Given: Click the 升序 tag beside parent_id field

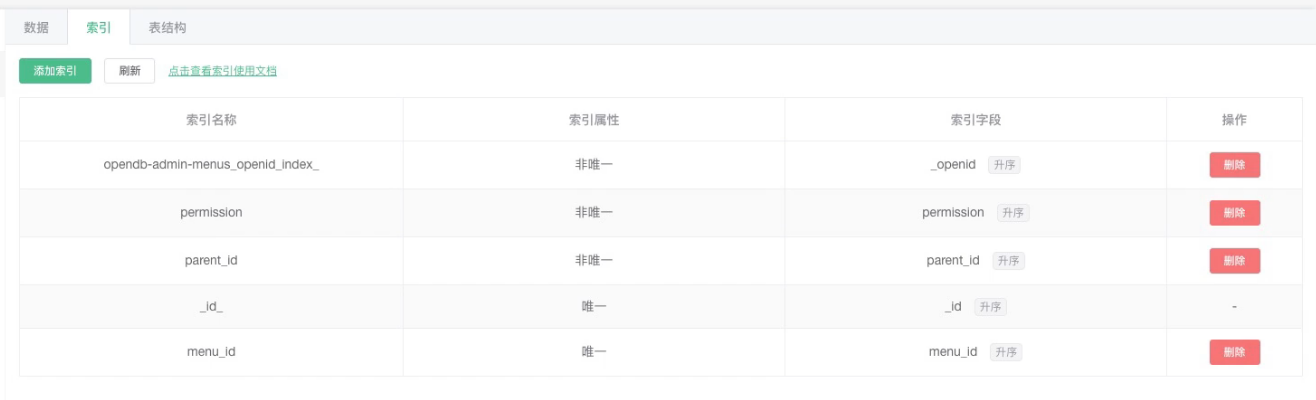Looking at the screenshot, I should pos(1008,261).
